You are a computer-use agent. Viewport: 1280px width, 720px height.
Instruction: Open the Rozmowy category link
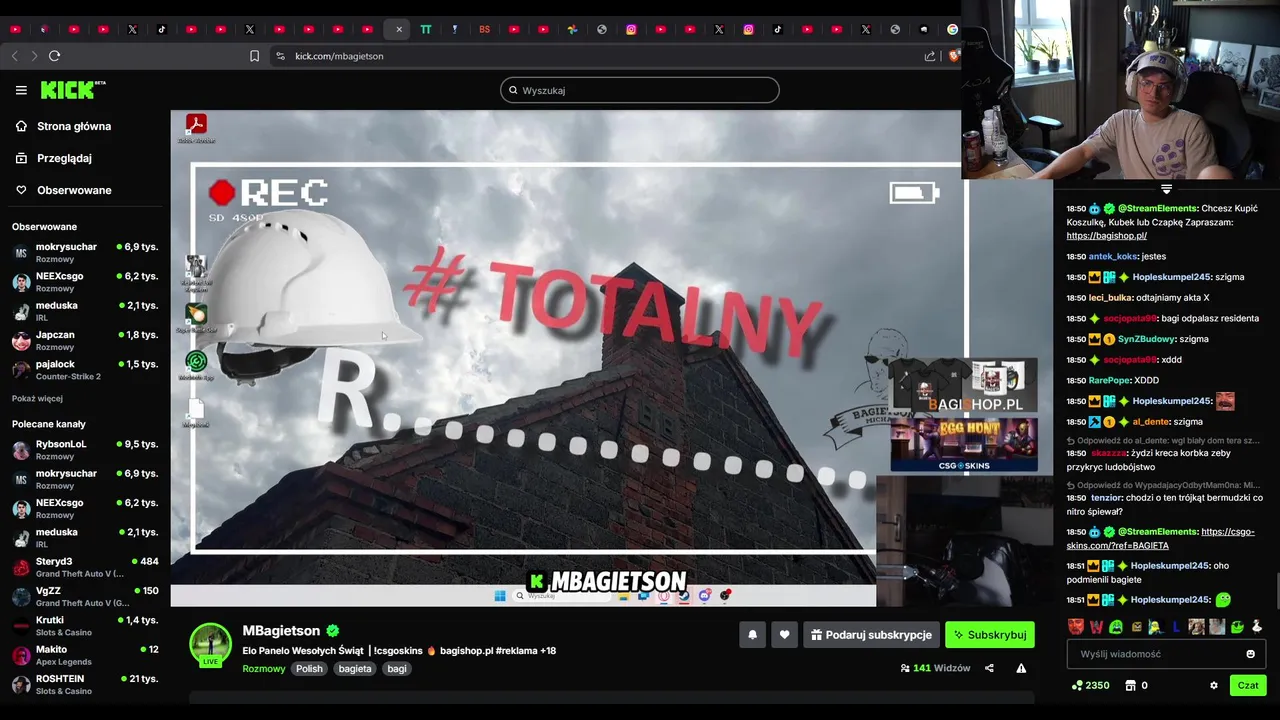coord(264,669)
